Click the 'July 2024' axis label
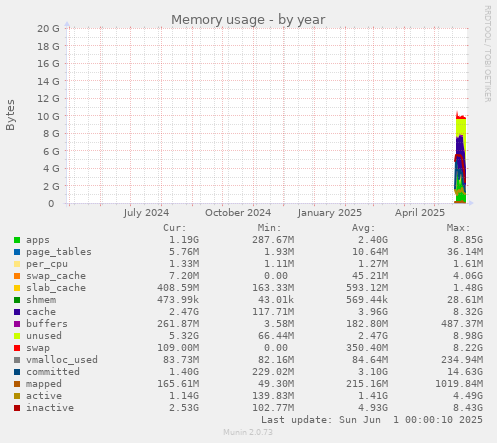The height and width of the screenshot is (443, 497). pyautogui.click(x=146, y=213)
